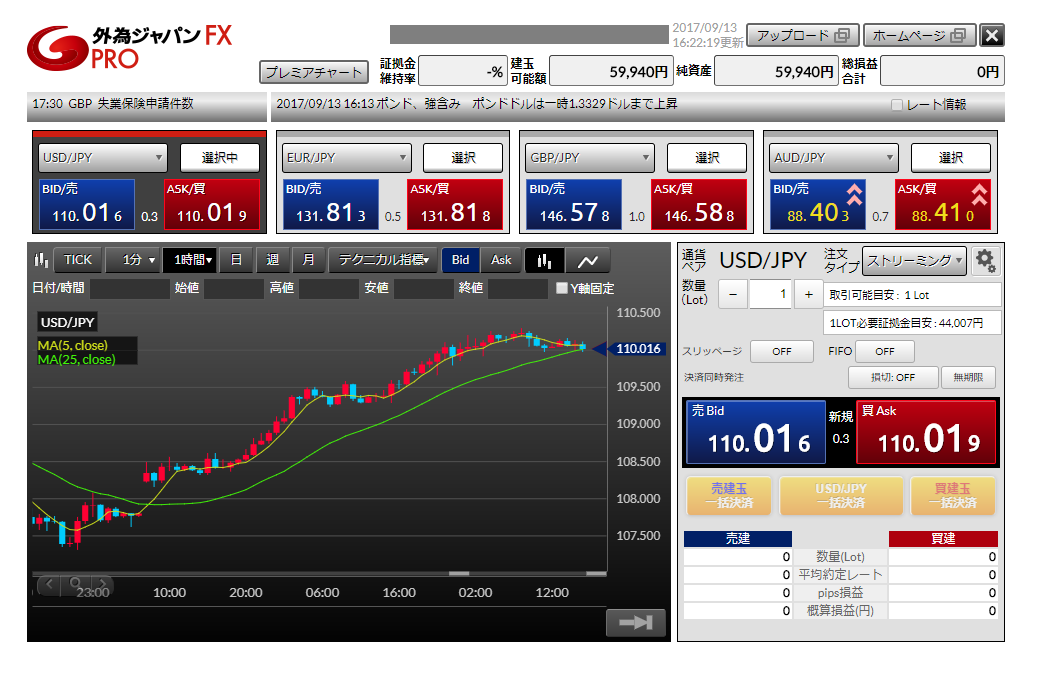Toggle FIFO OFF button
The height and width of the screenshot is (689, 1045).
click(884, 351)
